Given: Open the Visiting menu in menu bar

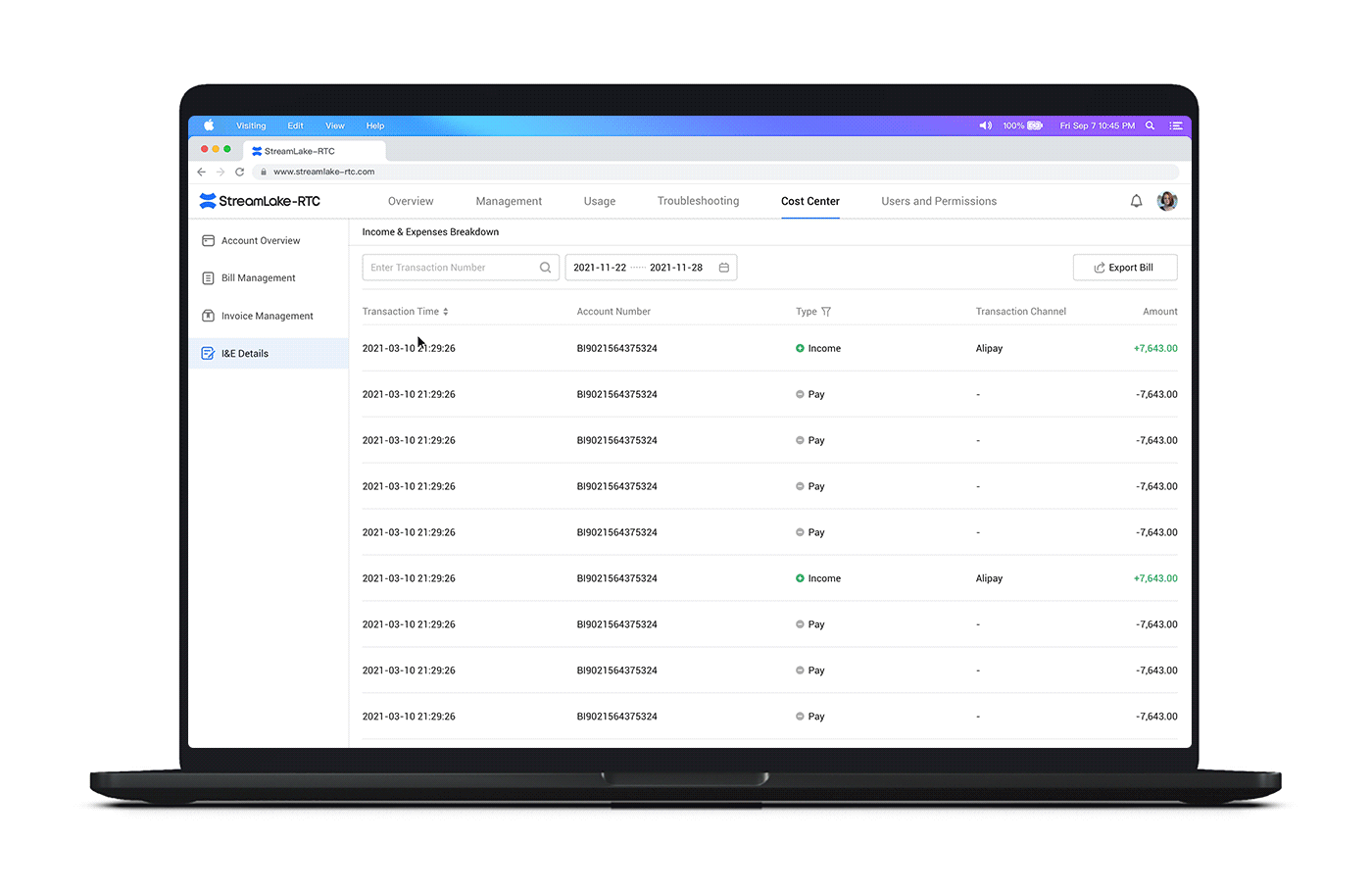Looking at the screenshot, I should point(251,125).
